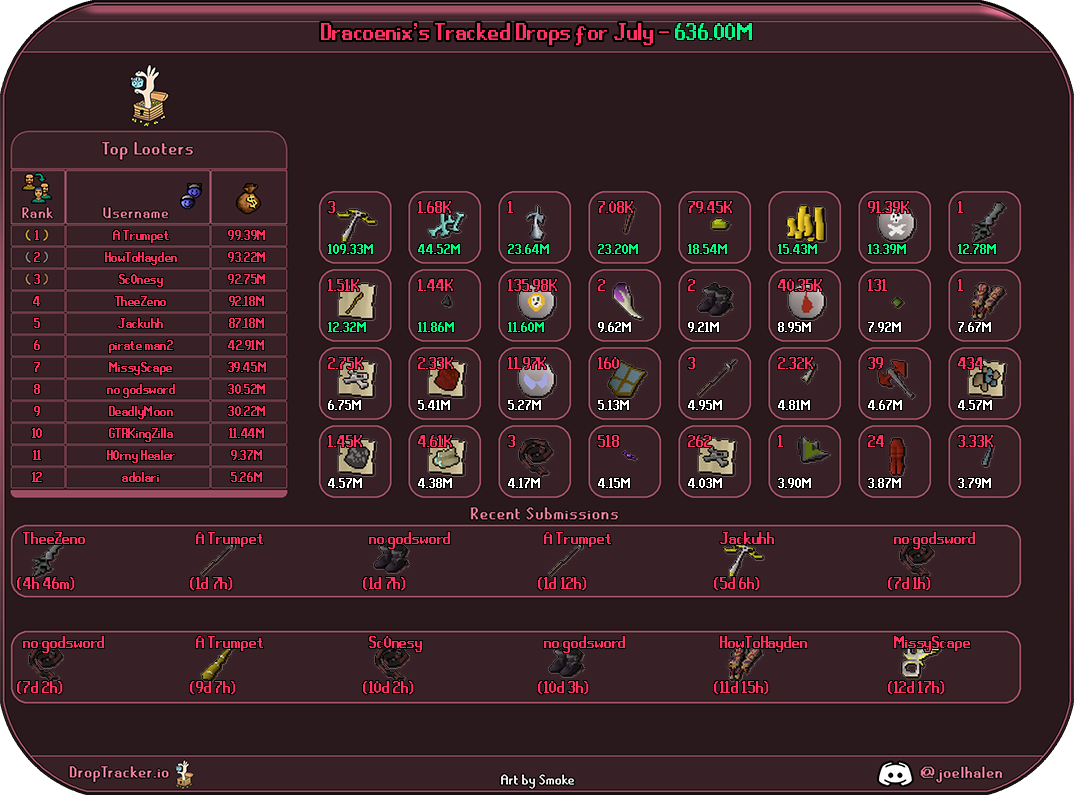
Task: Click the 30.52M loot value for rank 8
Action: coord(247,390)
